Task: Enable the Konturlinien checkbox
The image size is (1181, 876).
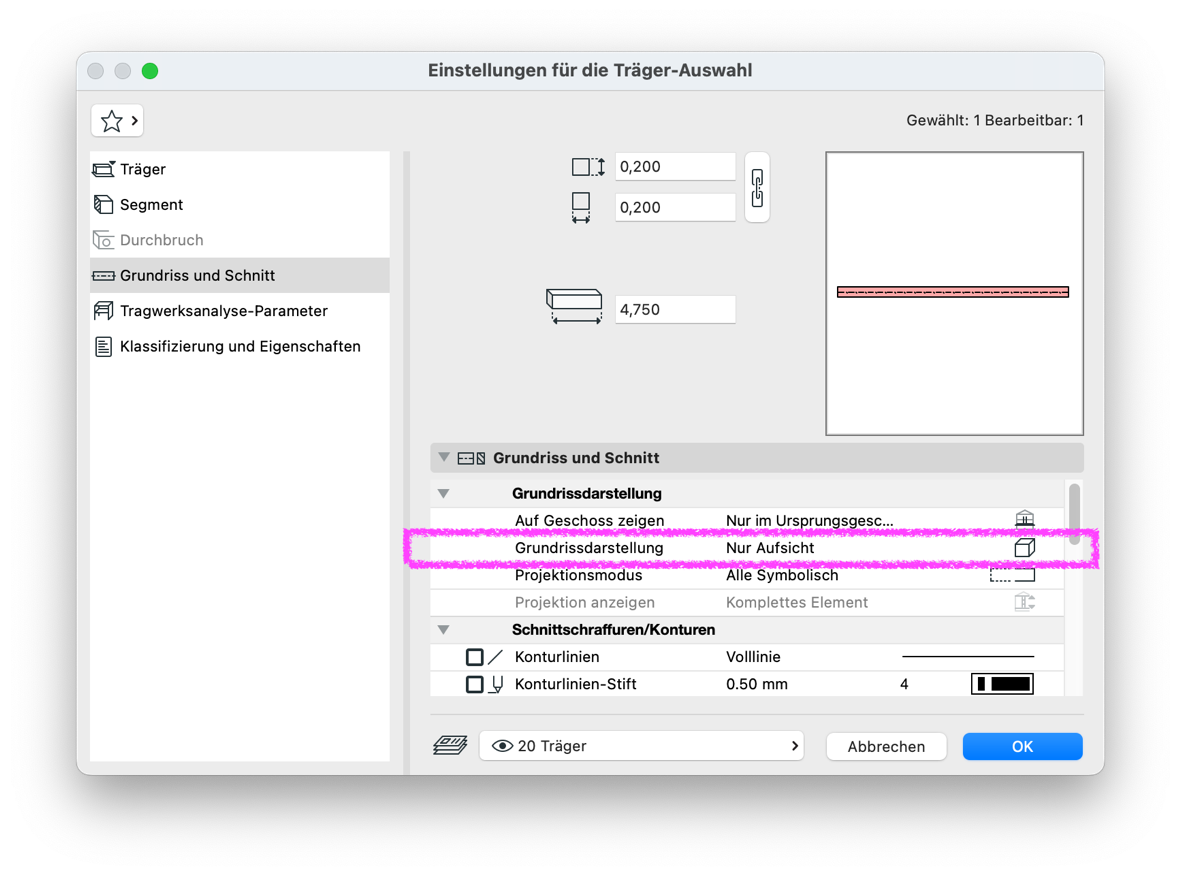Action: coord(475,657)
